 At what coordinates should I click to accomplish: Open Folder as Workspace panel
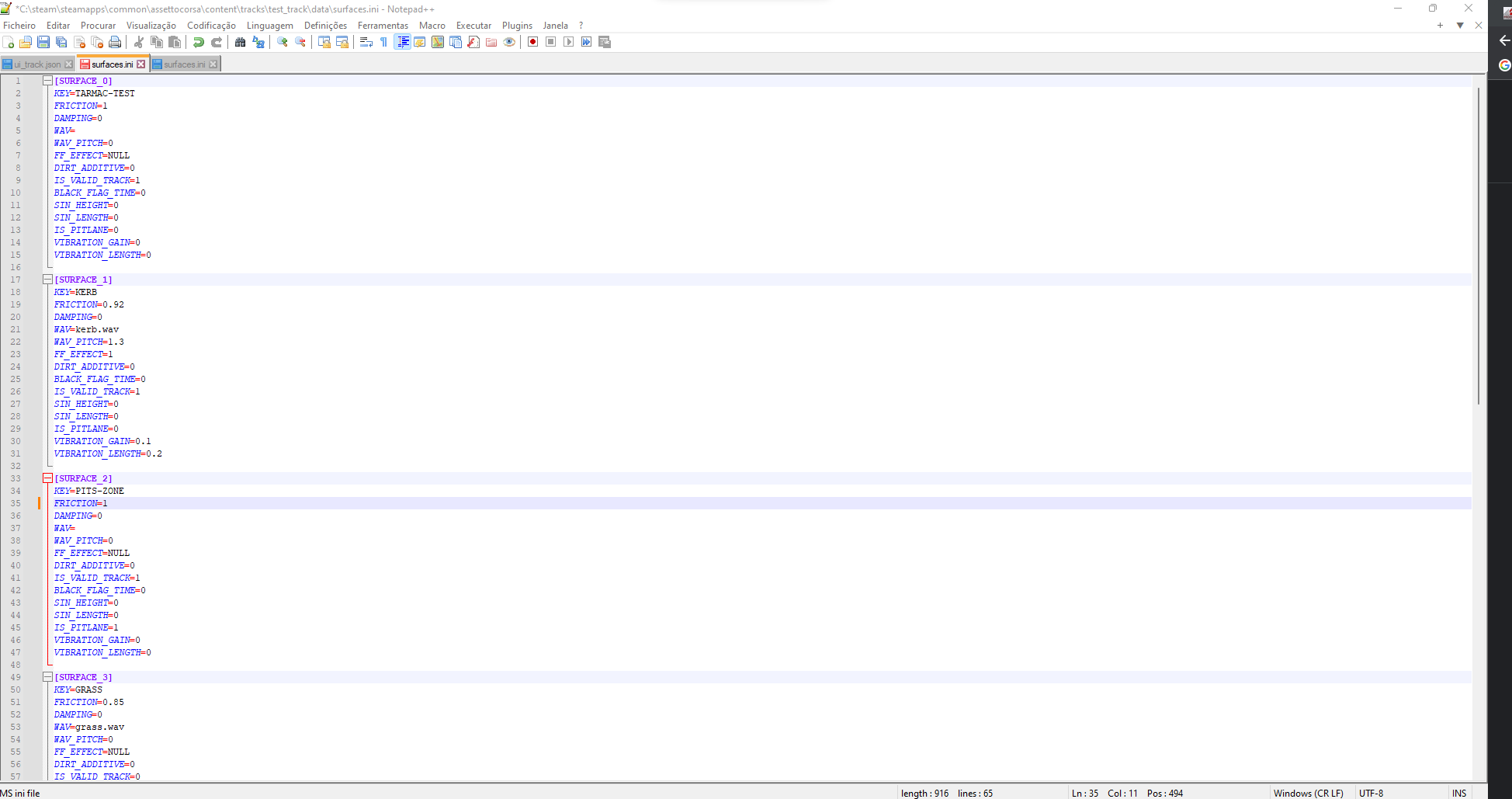(x=491, y=42)
